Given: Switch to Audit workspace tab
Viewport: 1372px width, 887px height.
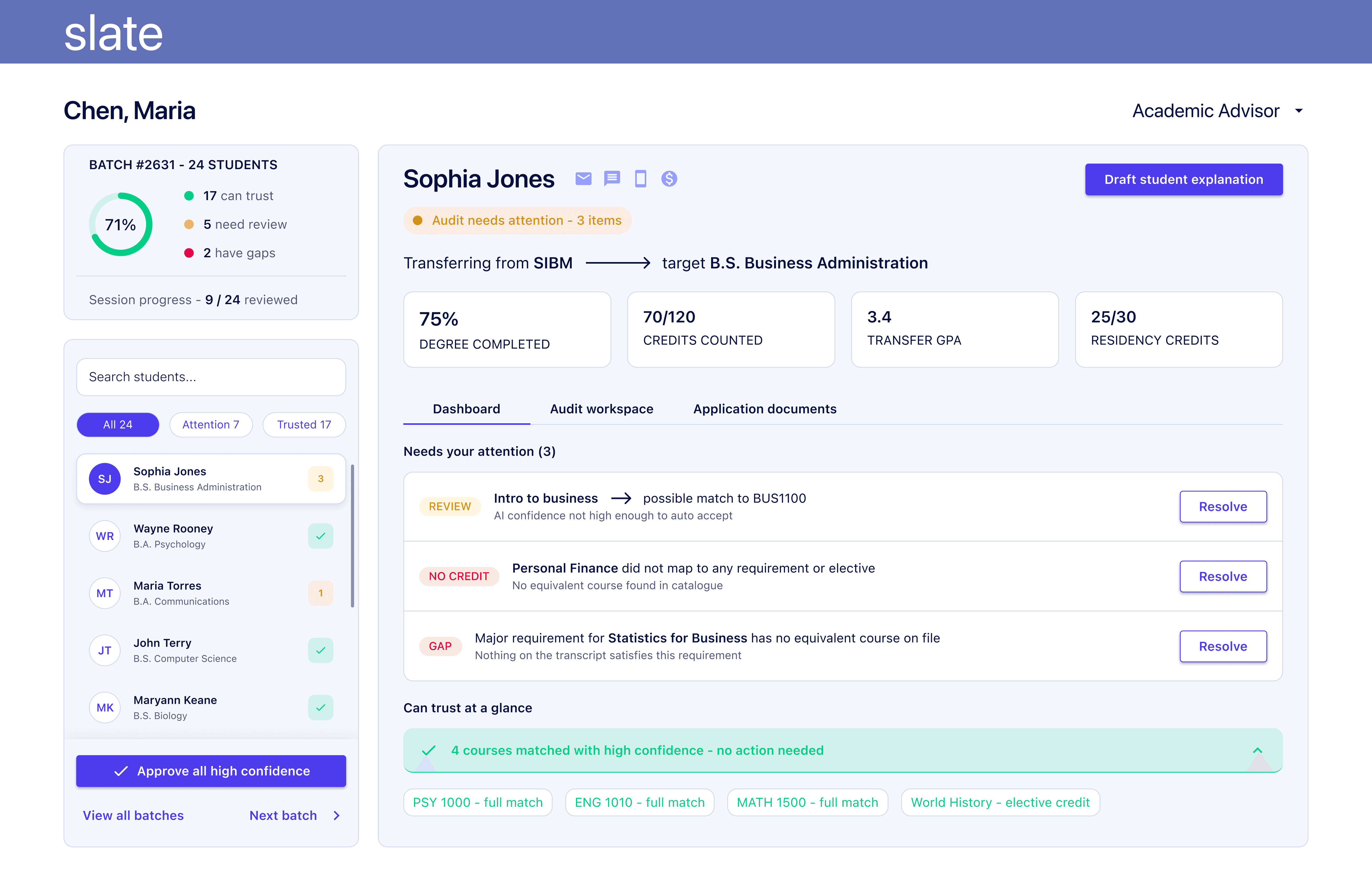Looking at the screenshot, I should pos(602,409).
